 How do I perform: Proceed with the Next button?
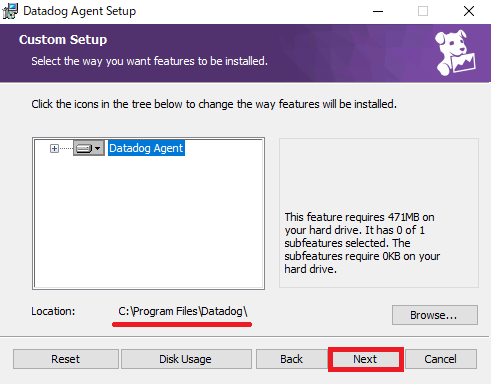[x=366, y=359]
